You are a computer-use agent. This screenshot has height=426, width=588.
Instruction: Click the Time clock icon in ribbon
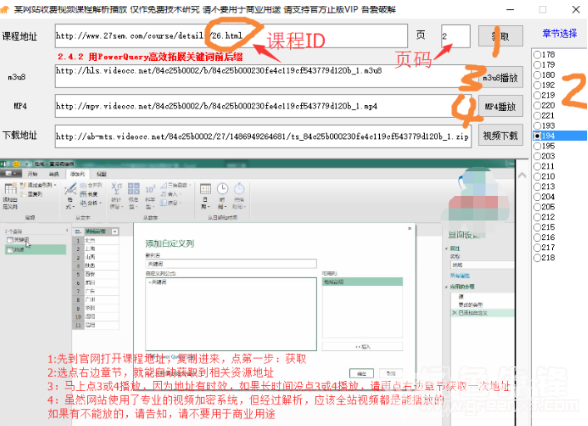(222, 189)
